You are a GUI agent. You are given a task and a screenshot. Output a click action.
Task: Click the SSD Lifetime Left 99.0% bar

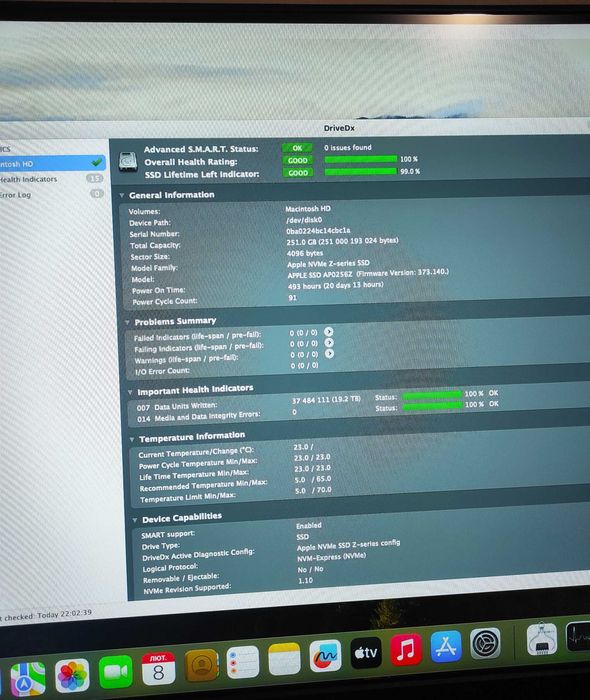pyautogui.click(x=361, y=171)
